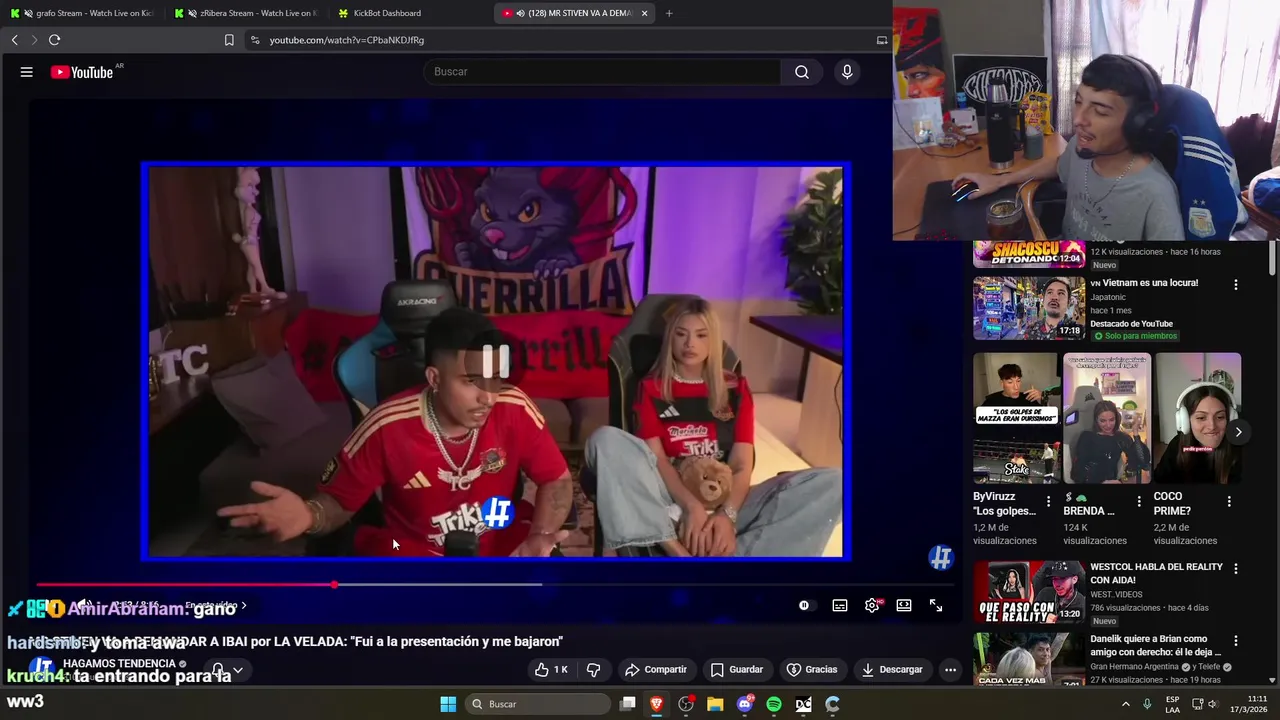The height and width of the screenshot is (720, 1280).
Task: Open the ByVirruzz Los golpes short
Action: (x=1016, y=418)
